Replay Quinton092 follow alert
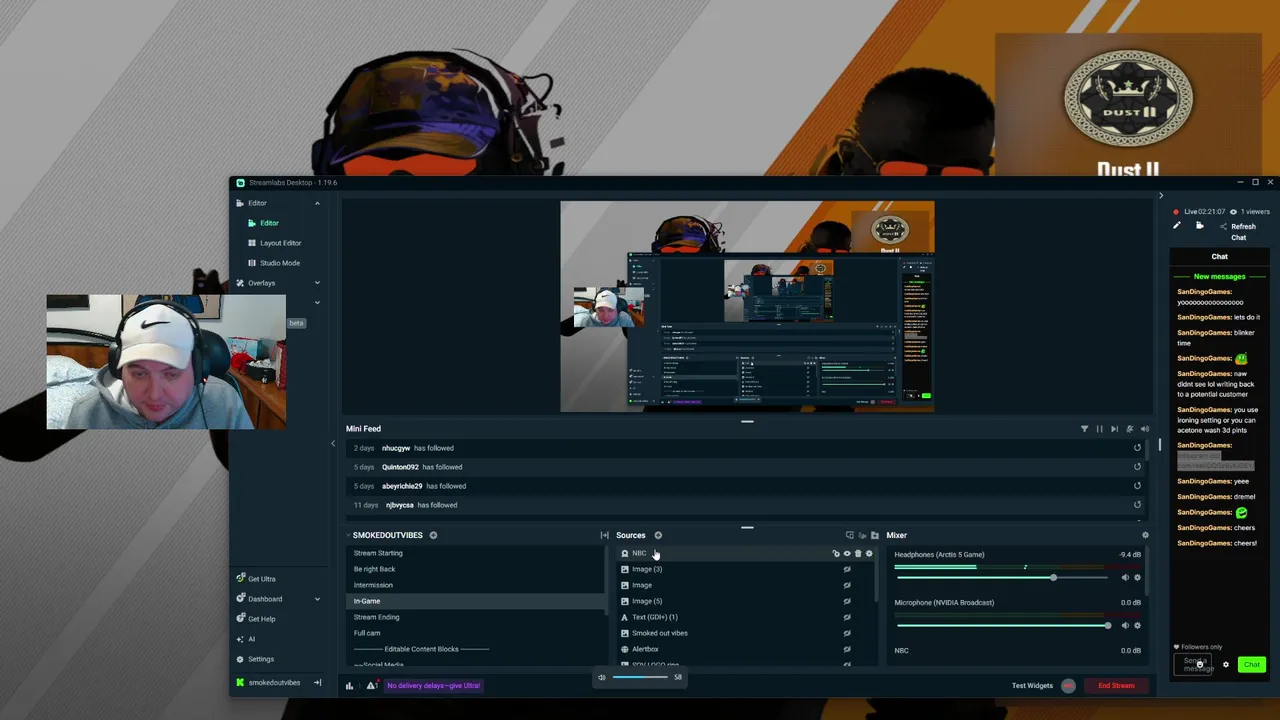This screenshot has width=1280, height=720. 1137,467
